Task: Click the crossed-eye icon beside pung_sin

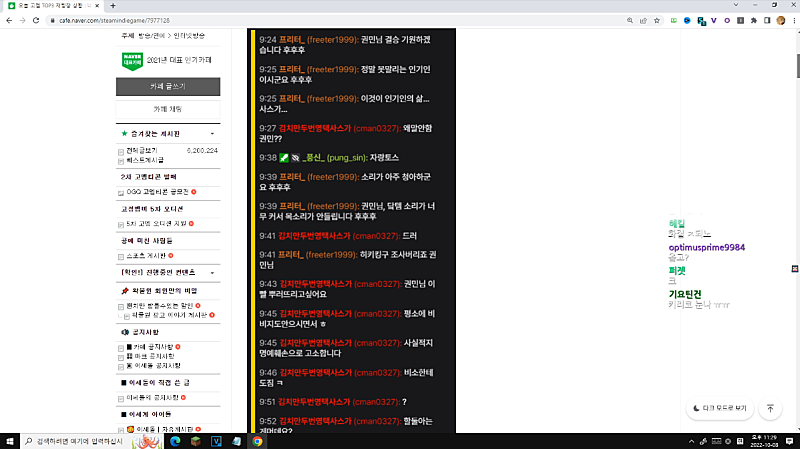Action: click(x=295, y=158)
